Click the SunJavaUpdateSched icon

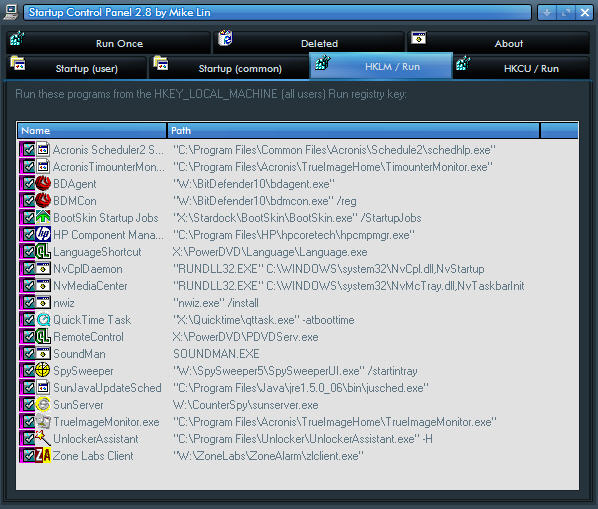pyautogui.click(x=43, y=388)
